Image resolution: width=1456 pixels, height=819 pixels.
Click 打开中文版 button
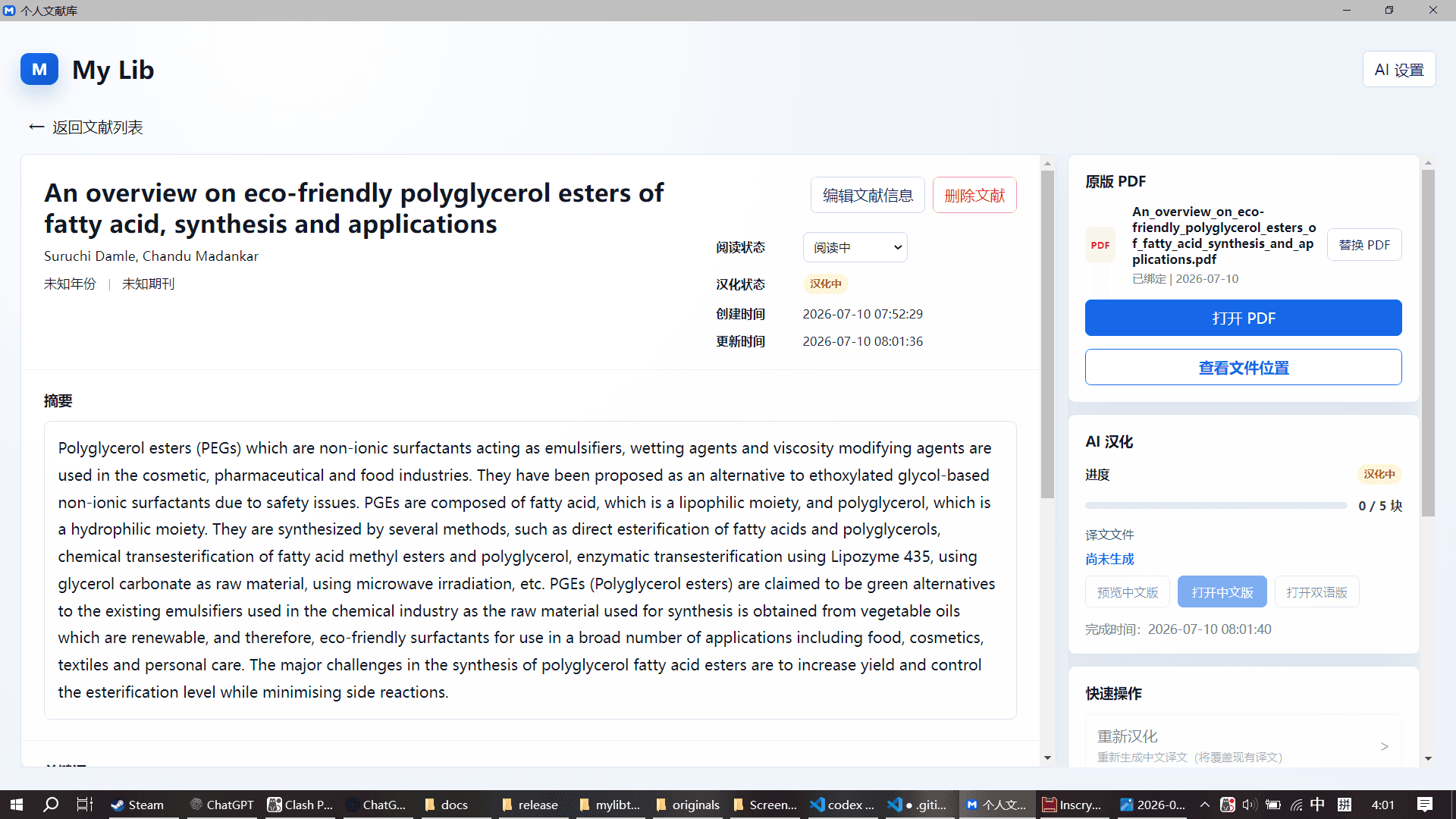1222,592
